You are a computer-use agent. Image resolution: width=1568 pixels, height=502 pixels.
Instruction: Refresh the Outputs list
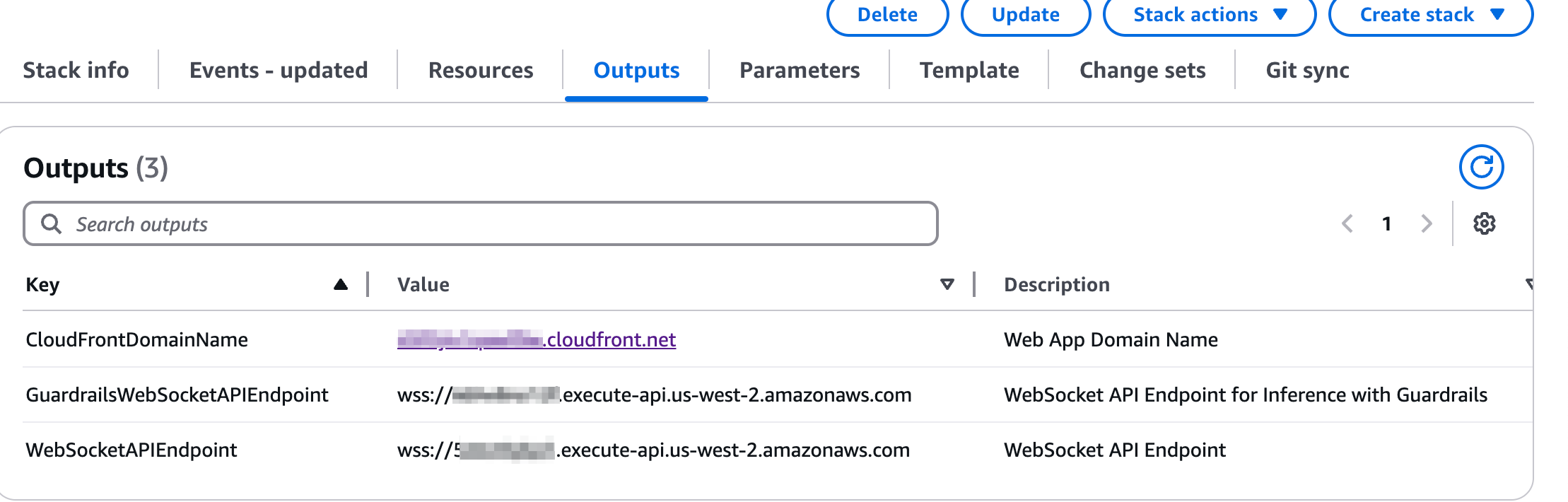click(1481, 168)
